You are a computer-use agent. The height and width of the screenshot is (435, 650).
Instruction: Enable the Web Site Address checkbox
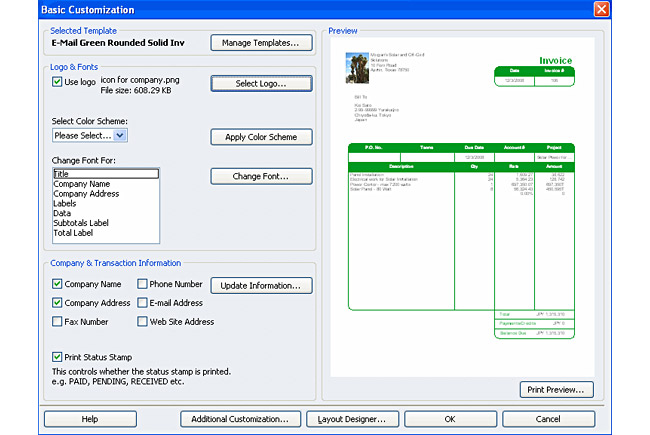pyautogui.click(x=142, y=322)
